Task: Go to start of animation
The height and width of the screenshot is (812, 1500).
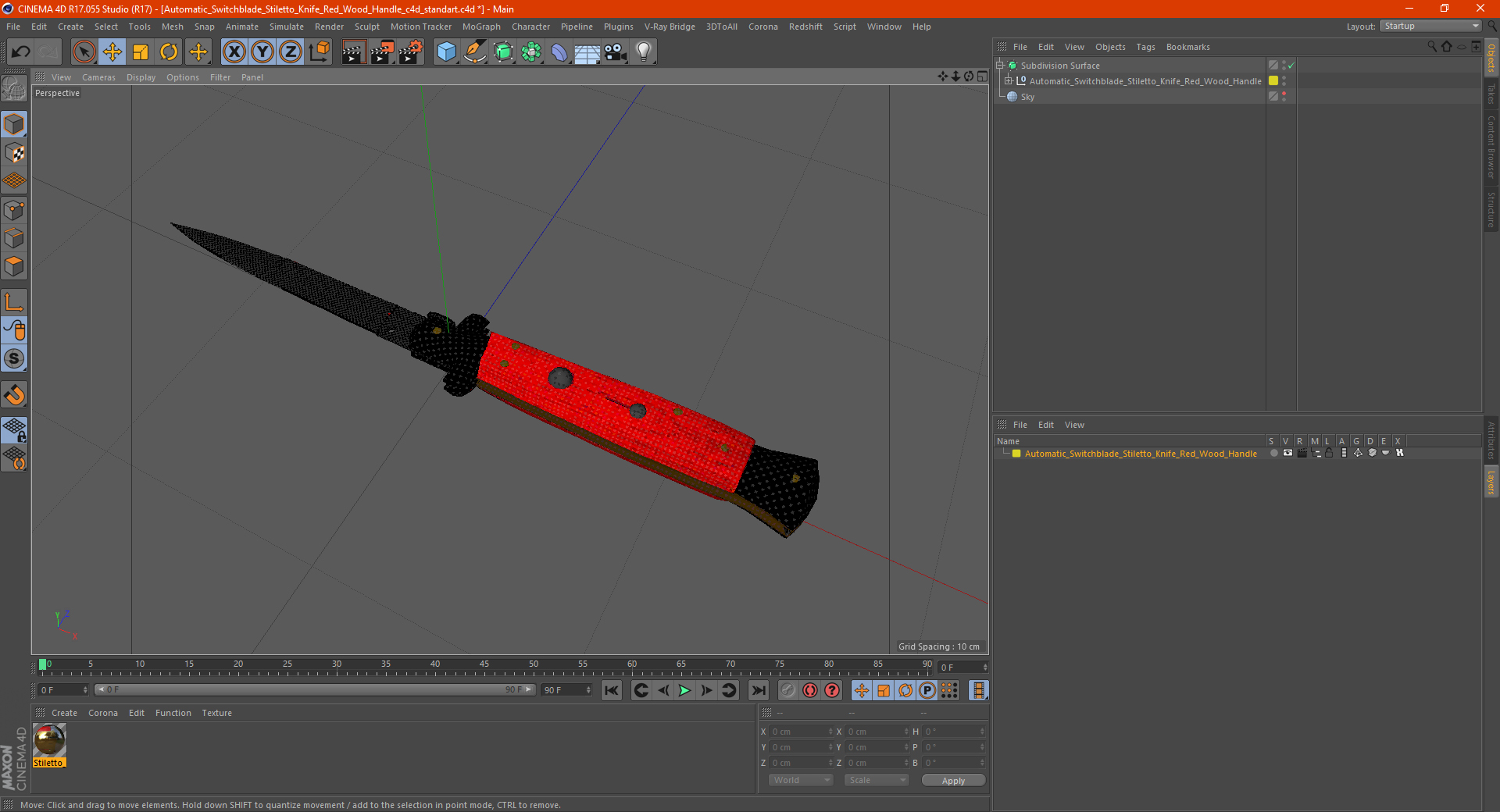Action: 612,690
